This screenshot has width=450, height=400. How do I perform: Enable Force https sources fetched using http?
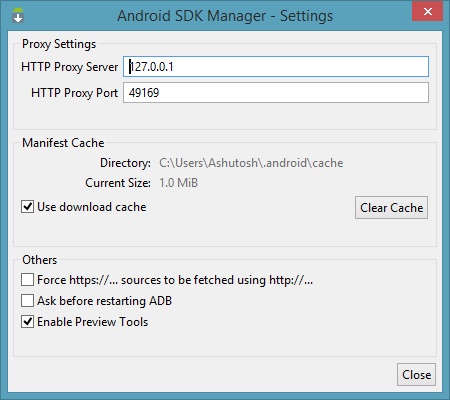click(x=27, y=280)
